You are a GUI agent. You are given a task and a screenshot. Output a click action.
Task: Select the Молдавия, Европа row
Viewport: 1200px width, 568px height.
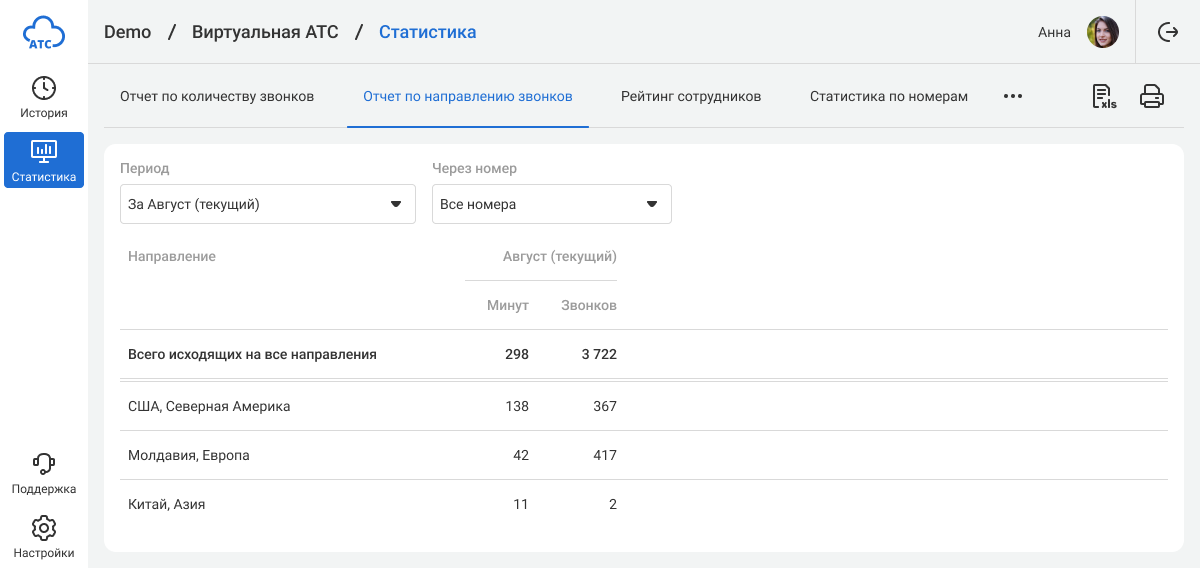coord(189,456)
